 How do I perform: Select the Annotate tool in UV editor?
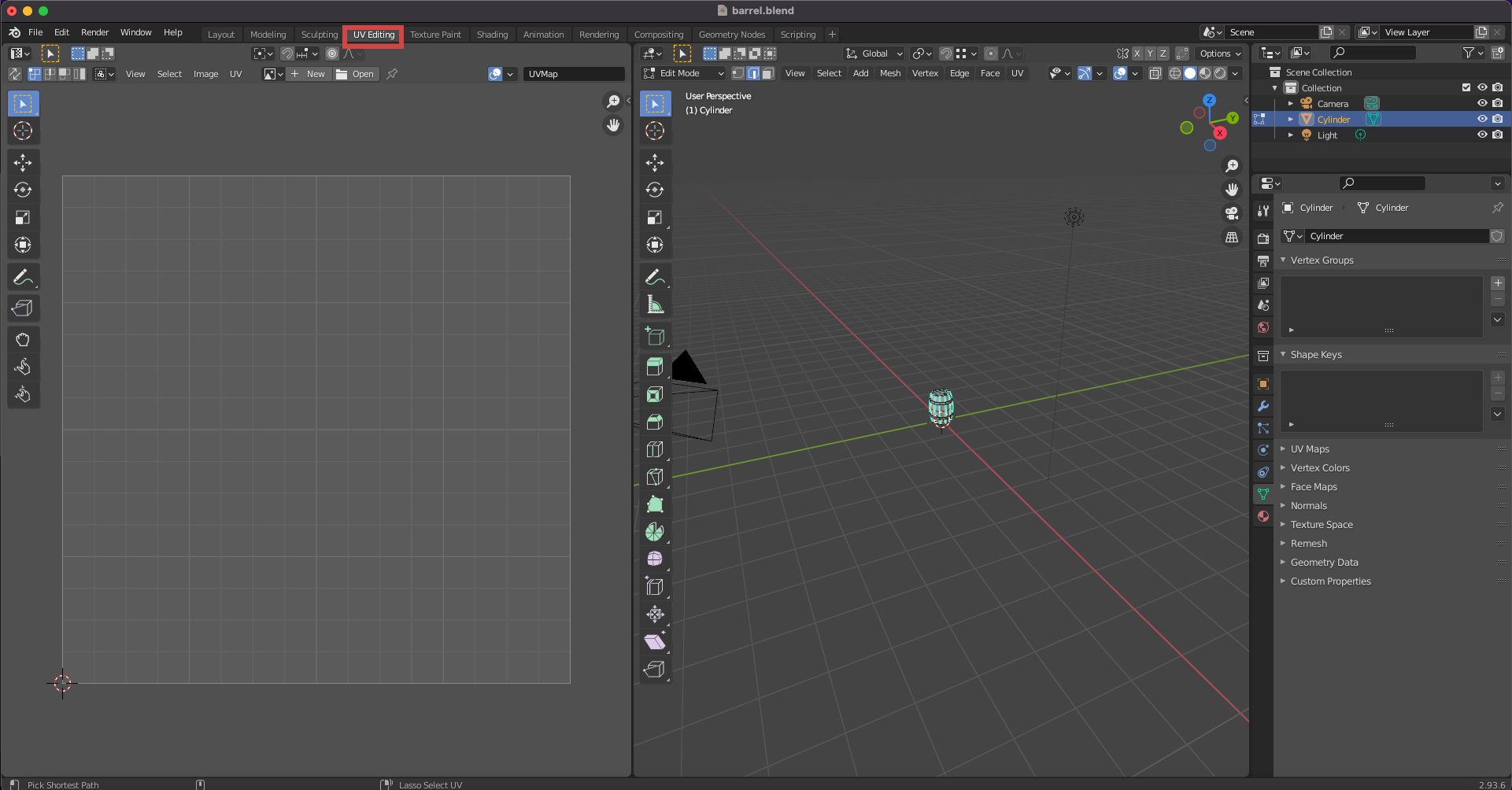click(x=23, y=277)
